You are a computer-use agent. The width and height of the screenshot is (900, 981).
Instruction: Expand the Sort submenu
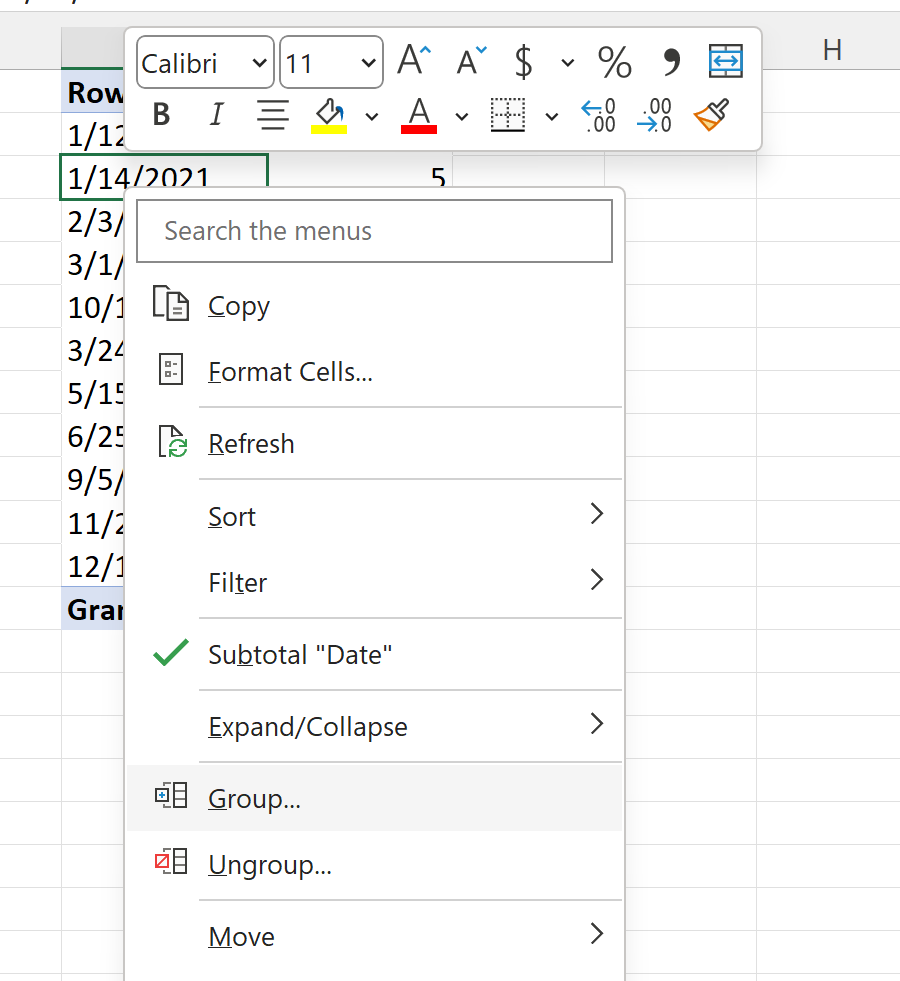(374, 516)
